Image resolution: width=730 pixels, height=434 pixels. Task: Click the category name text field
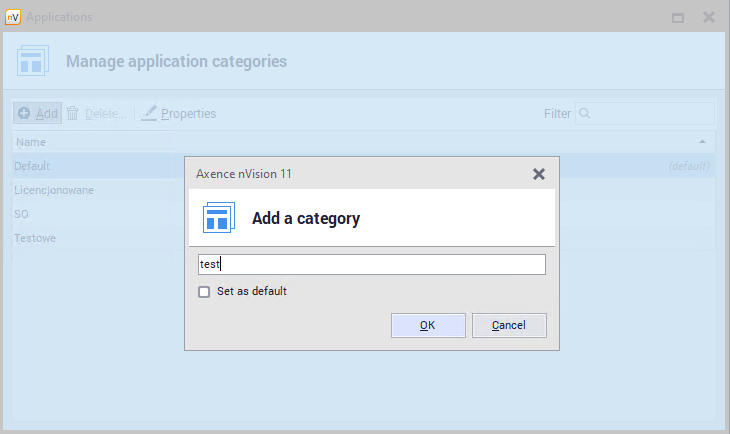(371, 264)
